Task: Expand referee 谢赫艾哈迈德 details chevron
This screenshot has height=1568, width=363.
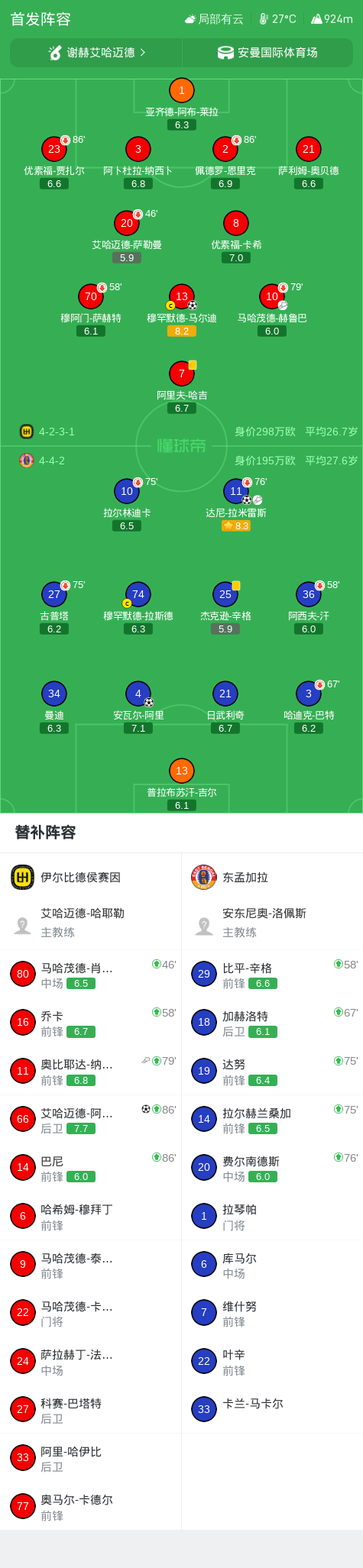Action: click(x=143, y=53)
